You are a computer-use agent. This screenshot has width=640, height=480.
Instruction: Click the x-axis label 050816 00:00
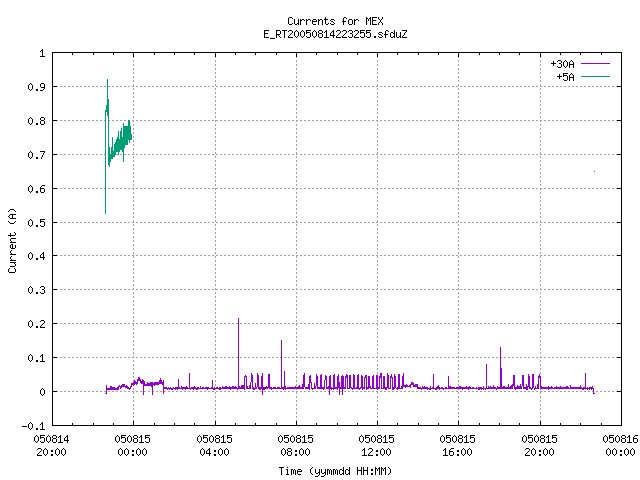[x=620, y=446]
